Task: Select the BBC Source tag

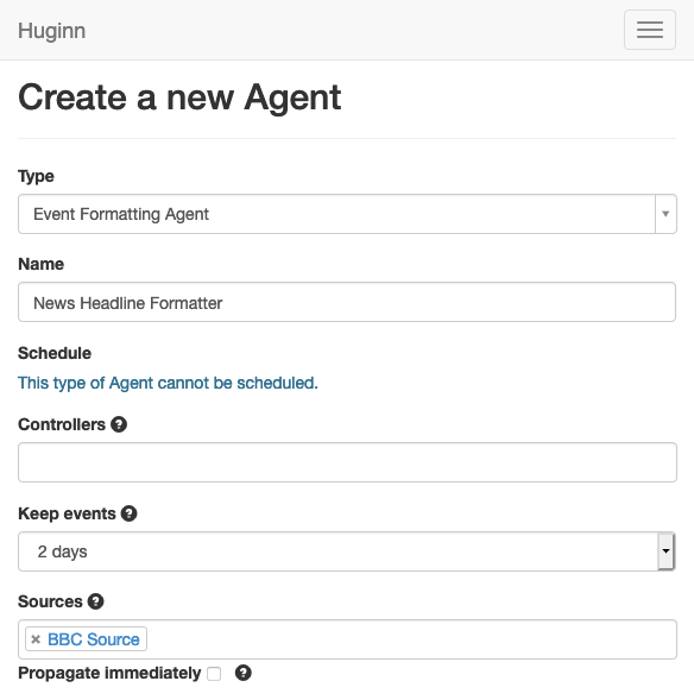Action: point(94,640)
